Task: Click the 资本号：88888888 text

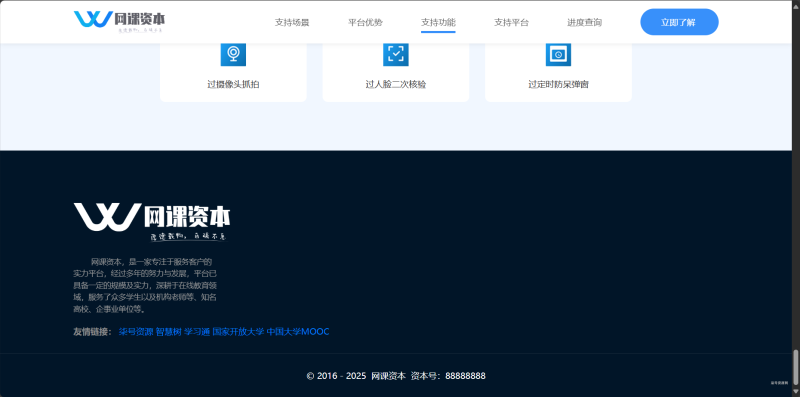Action: 448,376
